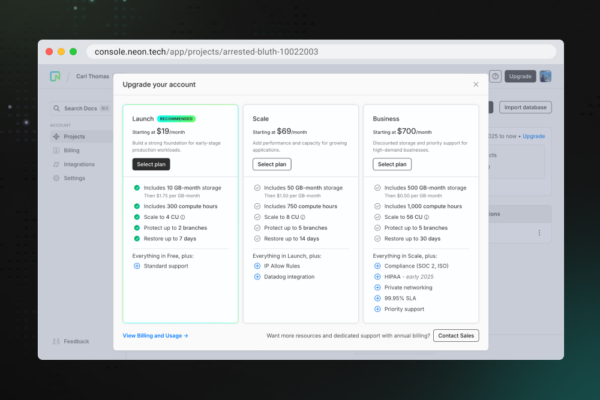Click the RECOMMENDED badge on Launch
Image resolution: width=600 pixels, height=400 pixels.
(176, 119)
